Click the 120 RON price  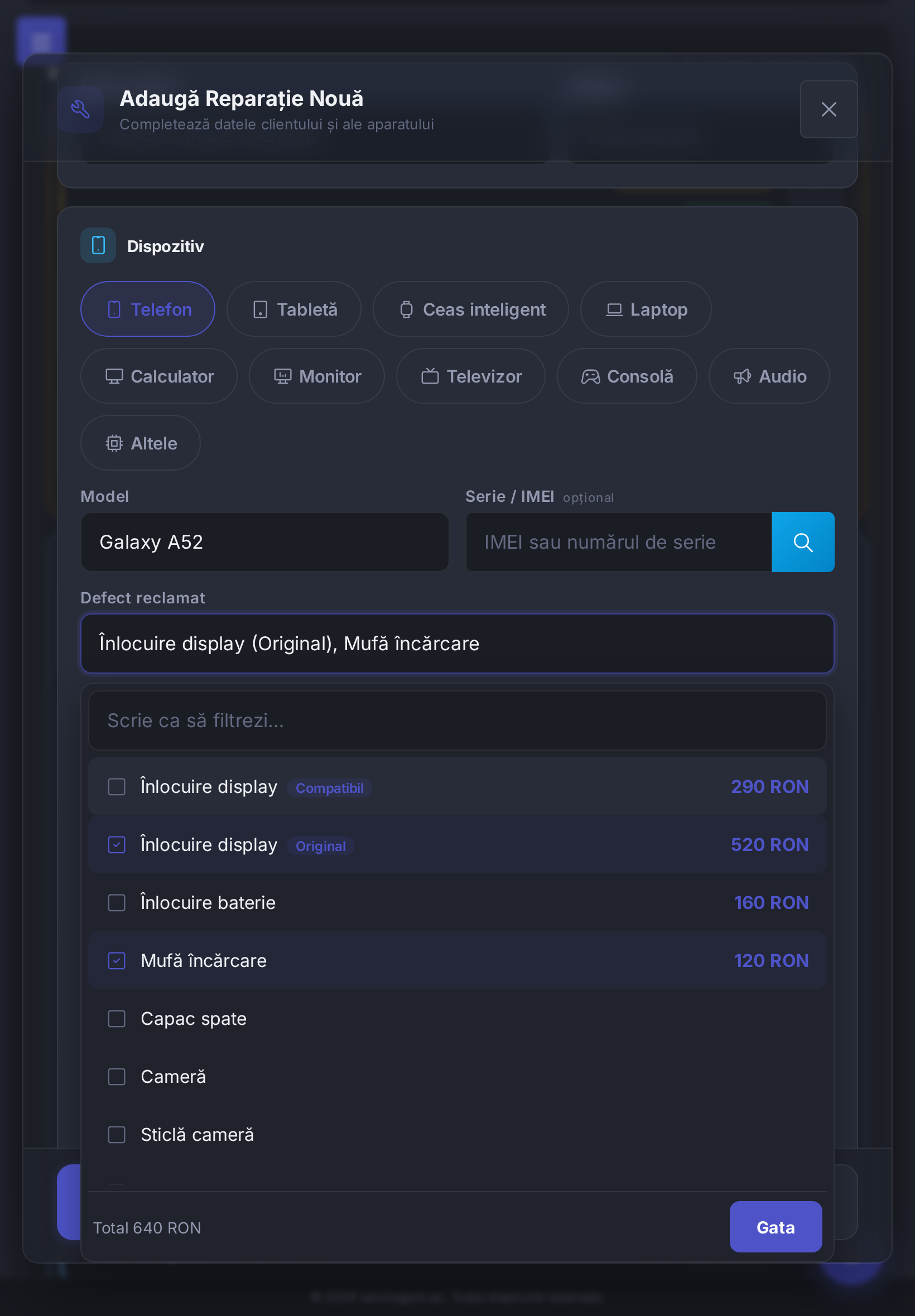click(771, 961)
